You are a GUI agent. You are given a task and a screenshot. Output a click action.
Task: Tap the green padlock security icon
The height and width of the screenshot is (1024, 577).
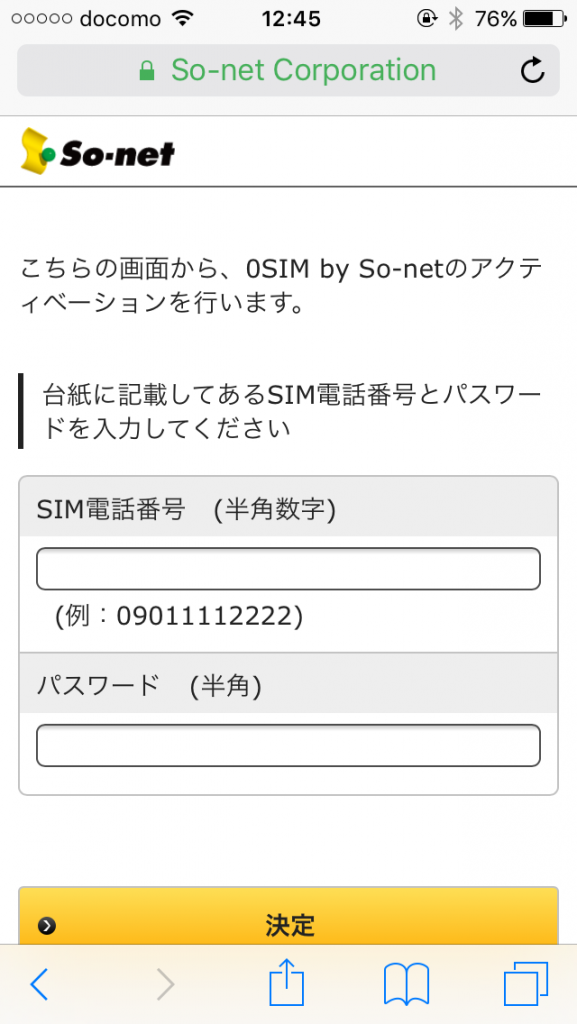point(147,71)
